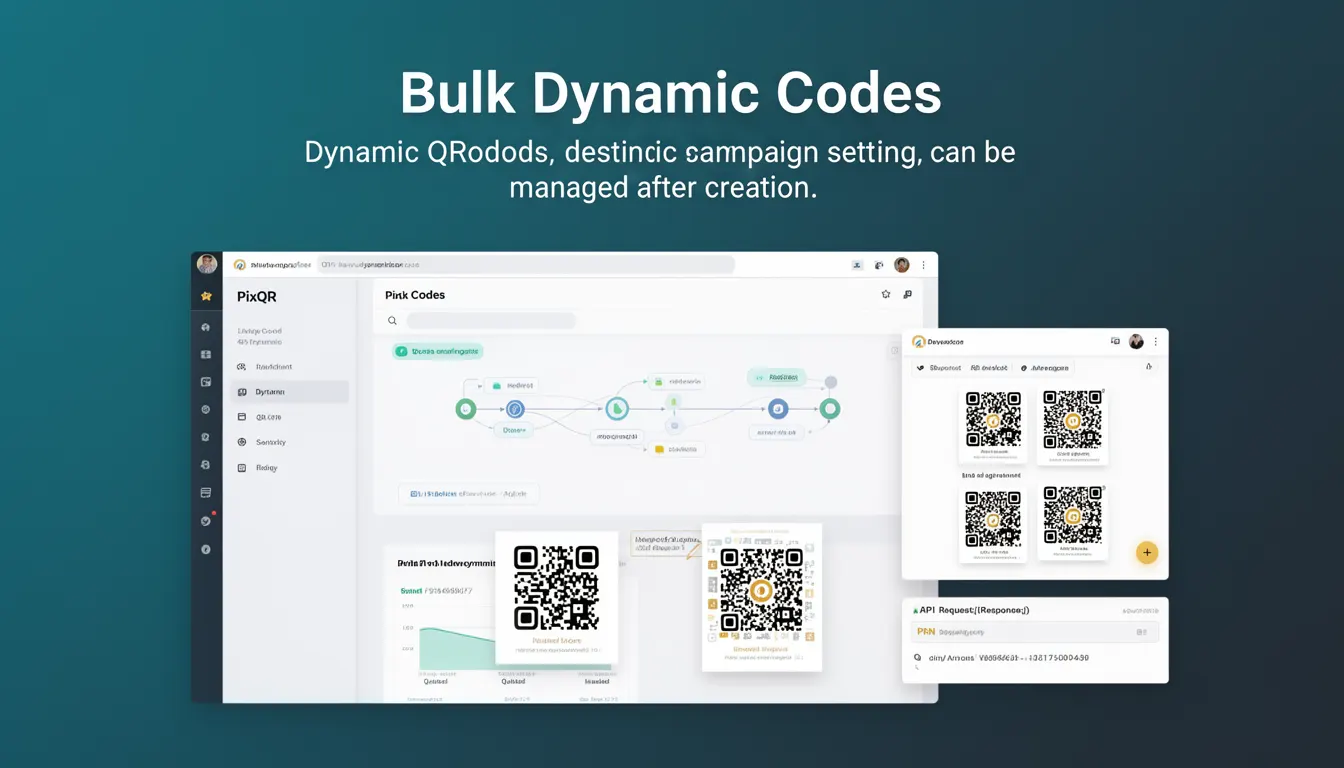
Task: Open bottom-right QR code in the small grid window
Action: (x=1072, y=522)
